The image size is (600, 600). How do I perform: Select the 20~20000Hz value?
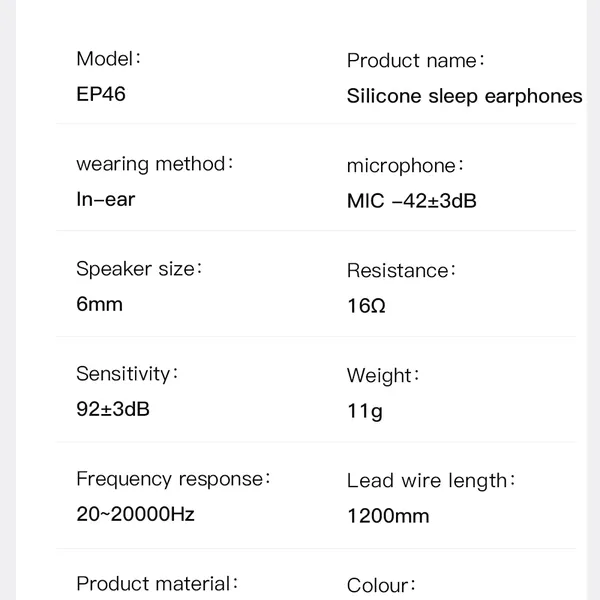point(135,515)
